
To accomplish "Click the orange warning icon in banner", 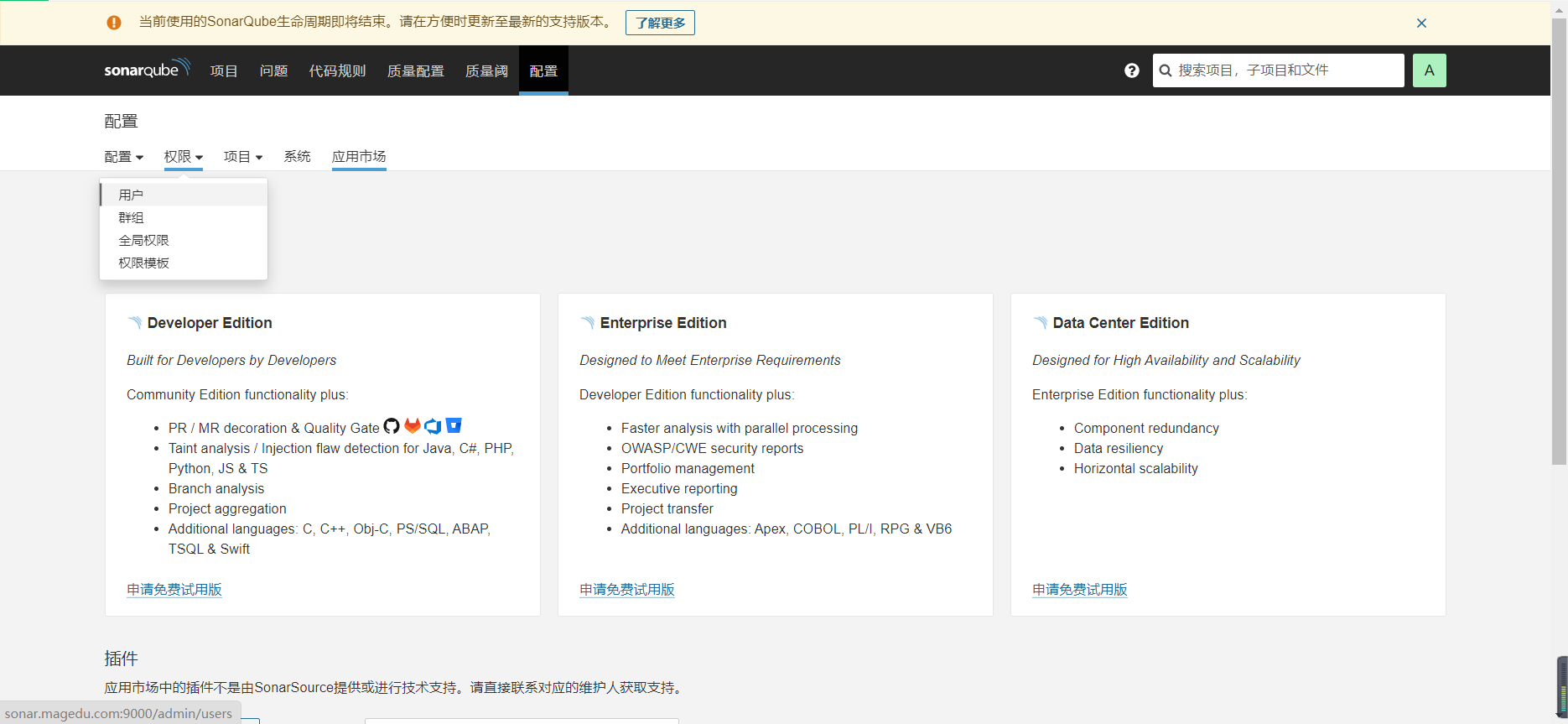I will tap(114, 23).
